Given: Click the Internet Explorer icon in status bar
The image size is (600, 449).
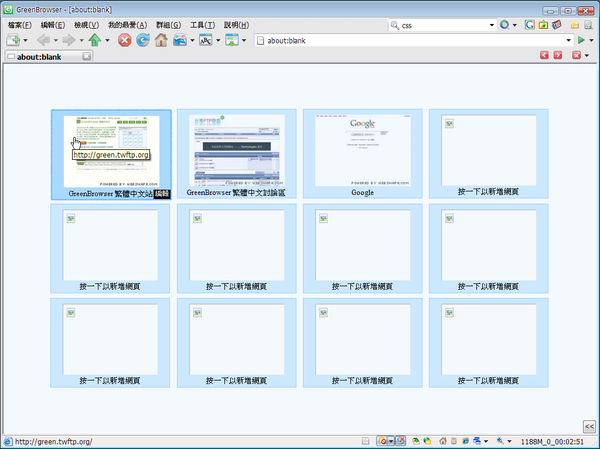Looking at the screenshot, I should click(465, 441).
